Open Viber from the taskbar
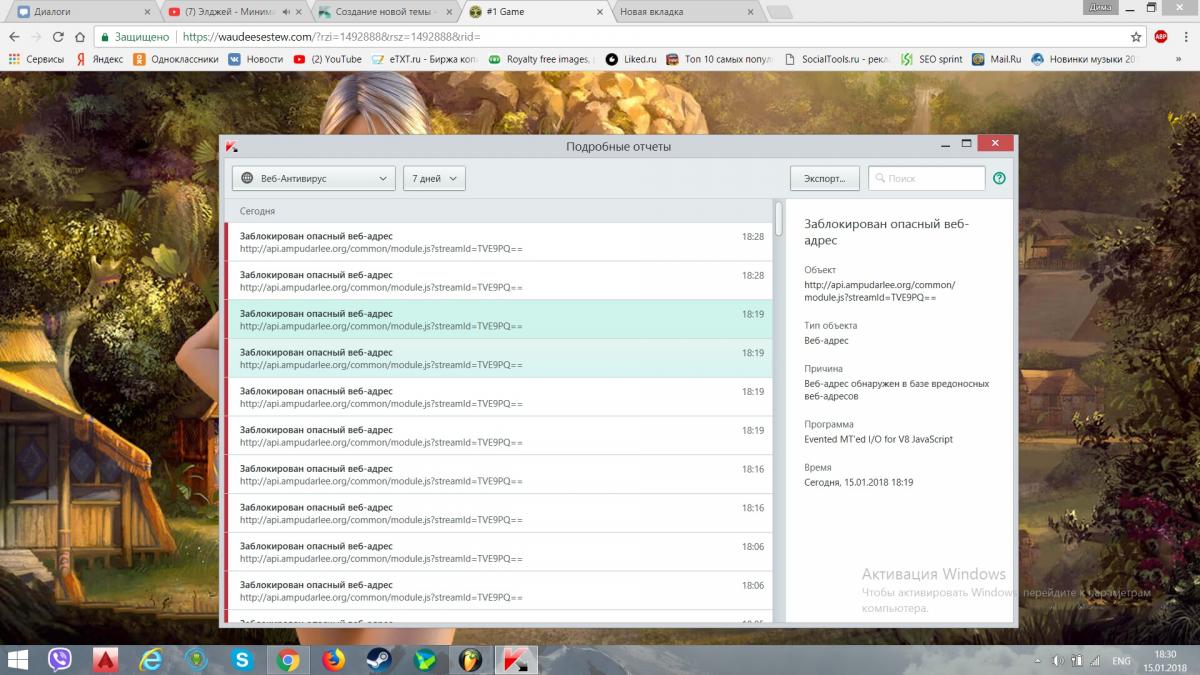1200x675 pixels. [x=60, y=660]
